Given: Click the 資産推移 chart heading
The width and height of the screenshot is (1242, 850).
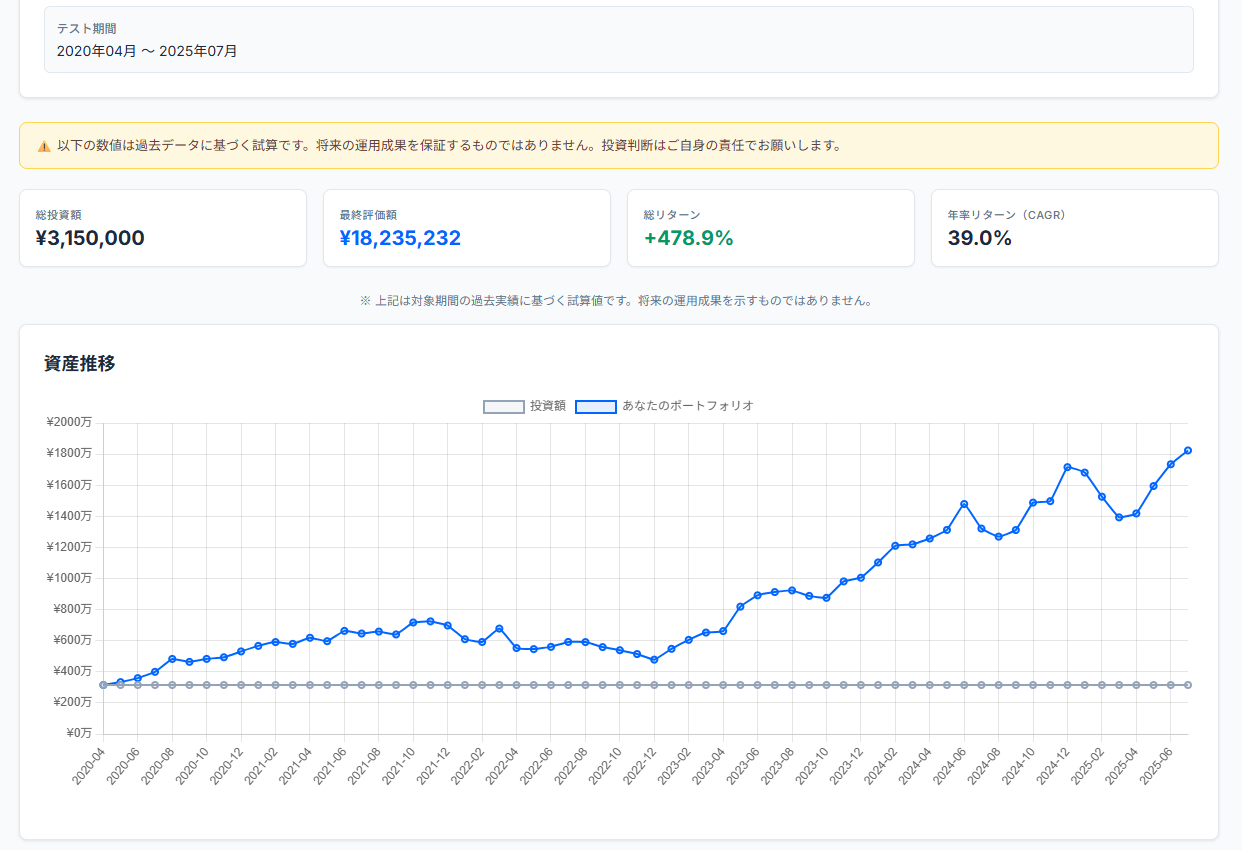Looking at the screenshot, I should 80,364.
